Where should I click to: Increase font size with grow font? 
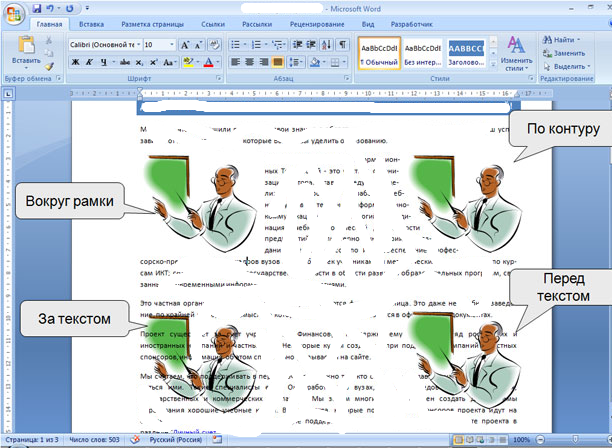184,45
